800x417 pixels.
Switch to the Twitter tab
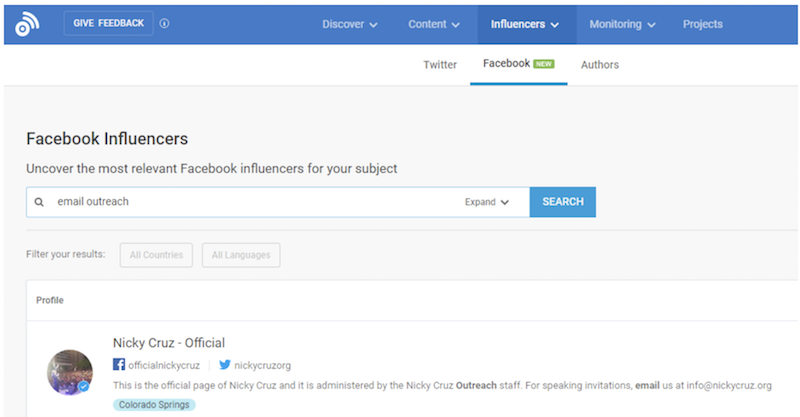tap(440, 65)
